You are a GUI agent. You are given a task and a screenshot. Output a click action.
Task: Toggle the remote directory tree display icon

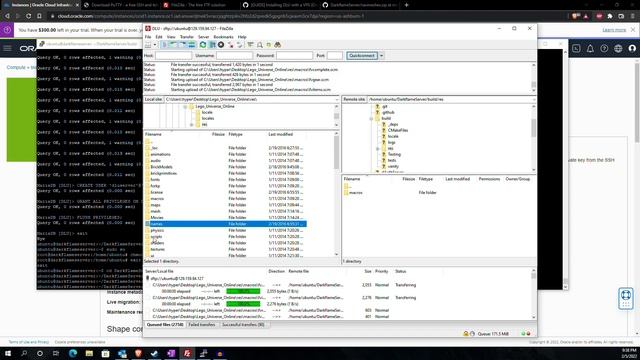coord(182,45)
